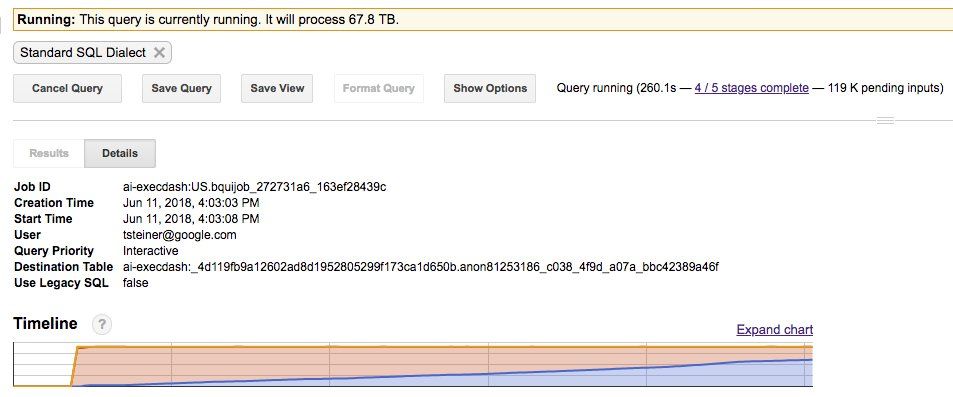953x397 pixels.
Task: Cancel the running query
Action: pyautogui.click(x=67, y=88)
